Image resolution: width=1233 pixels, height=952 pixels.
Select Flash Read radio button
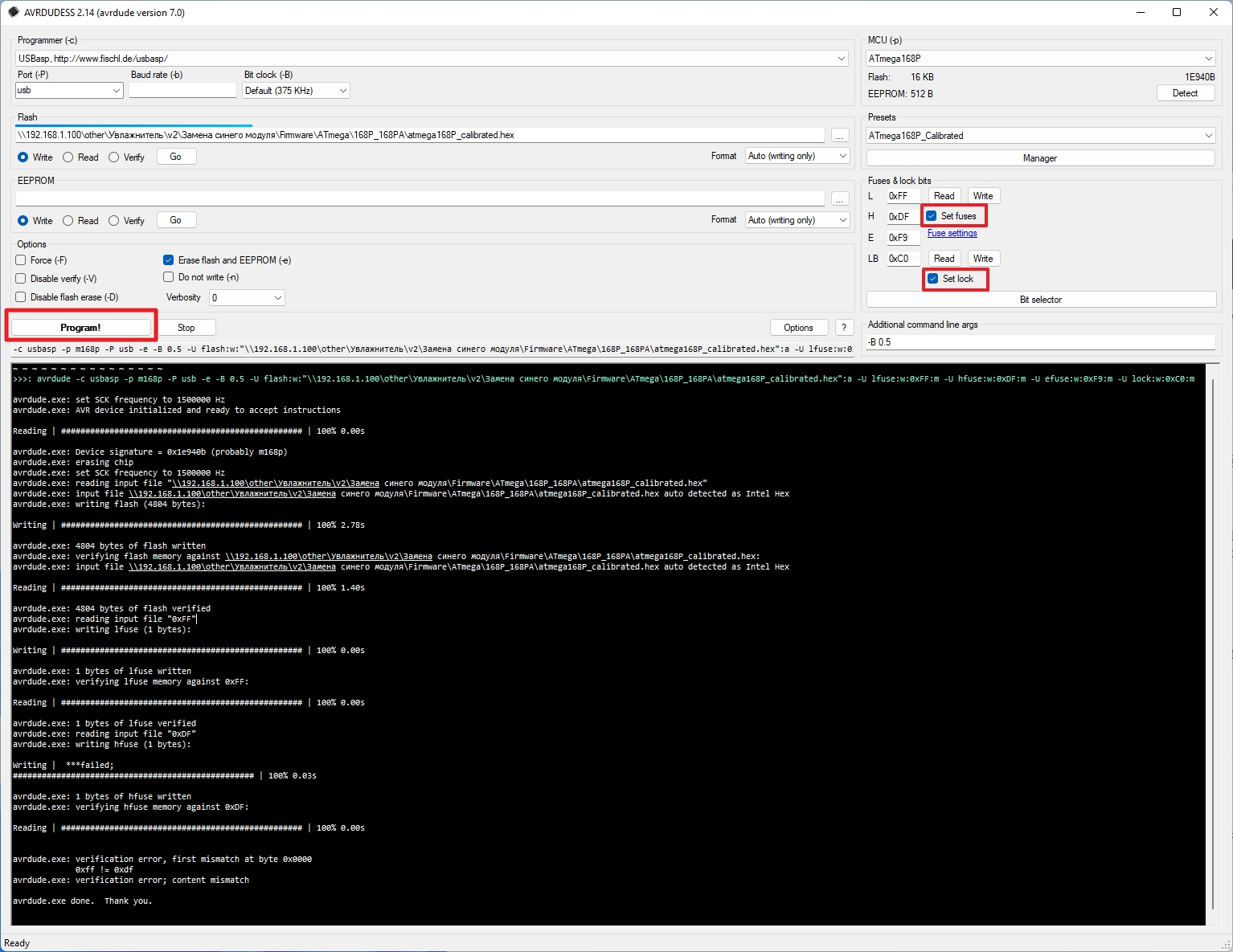[x=80, y=157]
